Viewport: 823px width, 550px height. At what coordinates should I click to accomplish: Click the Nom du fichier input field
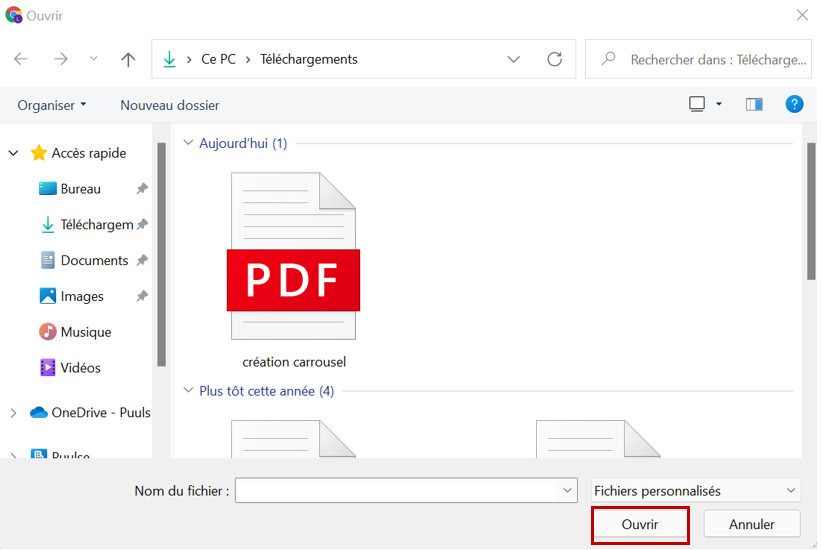coord(397,490)
